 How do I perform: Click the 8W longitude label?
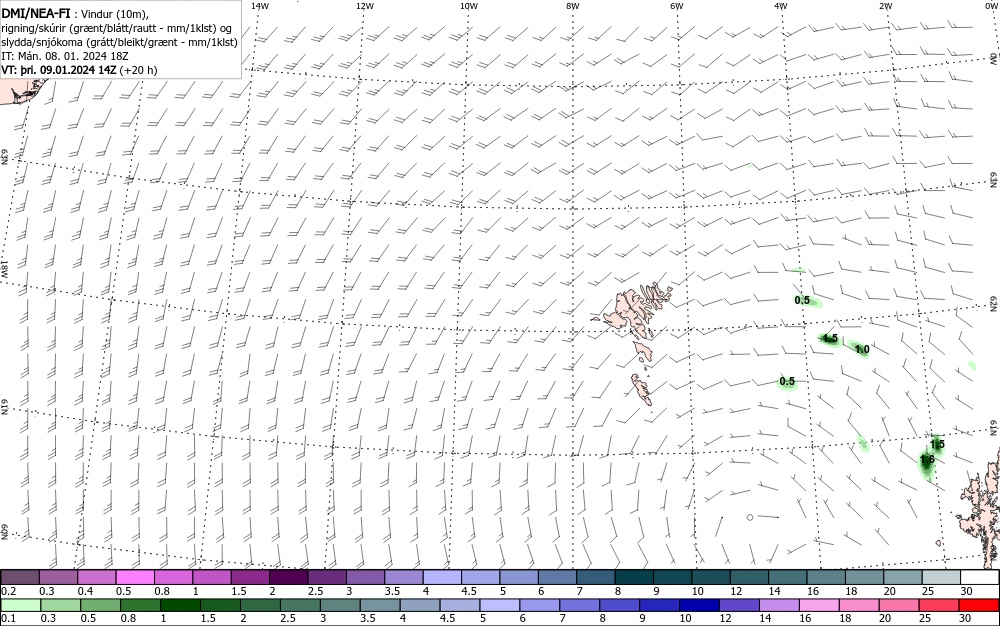click(573, 6)
